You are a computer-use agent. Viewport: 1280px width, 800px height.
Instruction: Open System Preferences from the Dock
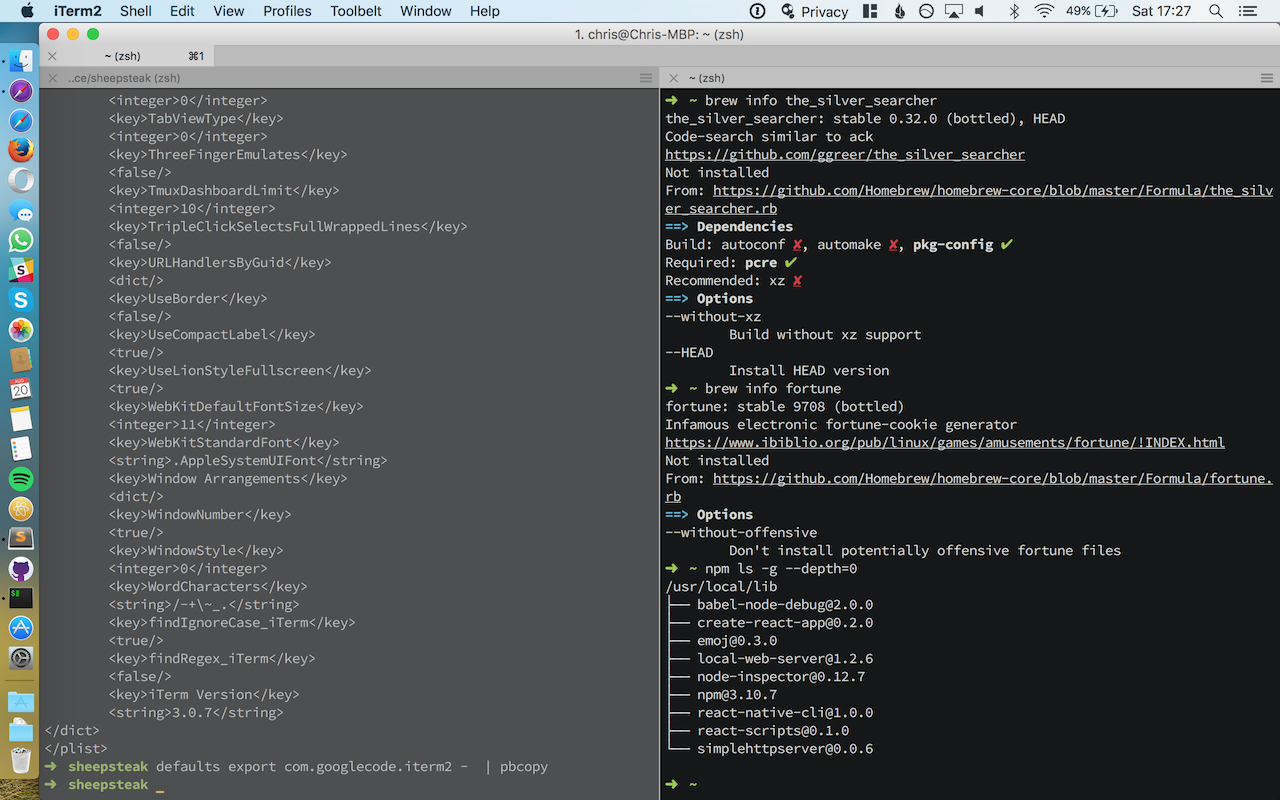point(21,658)
